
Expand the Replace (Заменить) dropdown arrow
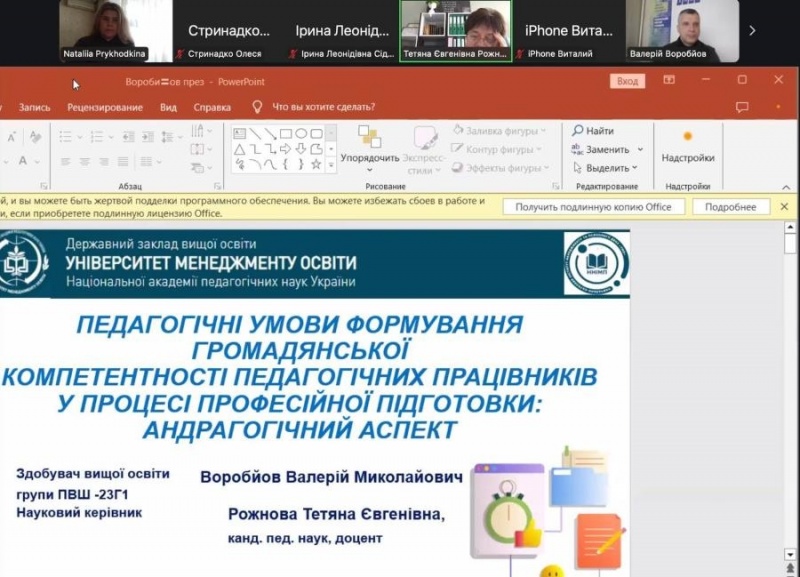[x=640, y=150]
